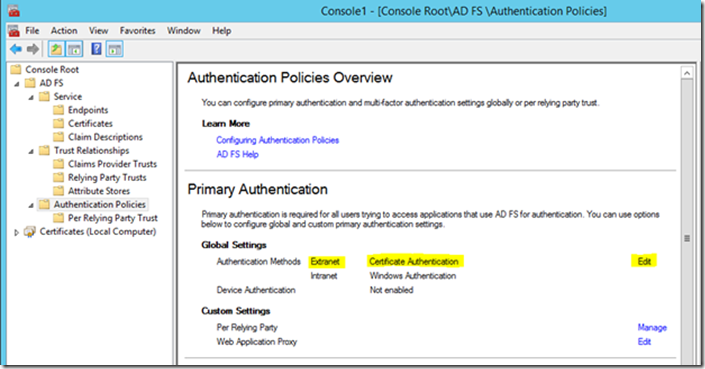
Task: Click the Claim Descriptions folder icon
Action: pos(58,137)
